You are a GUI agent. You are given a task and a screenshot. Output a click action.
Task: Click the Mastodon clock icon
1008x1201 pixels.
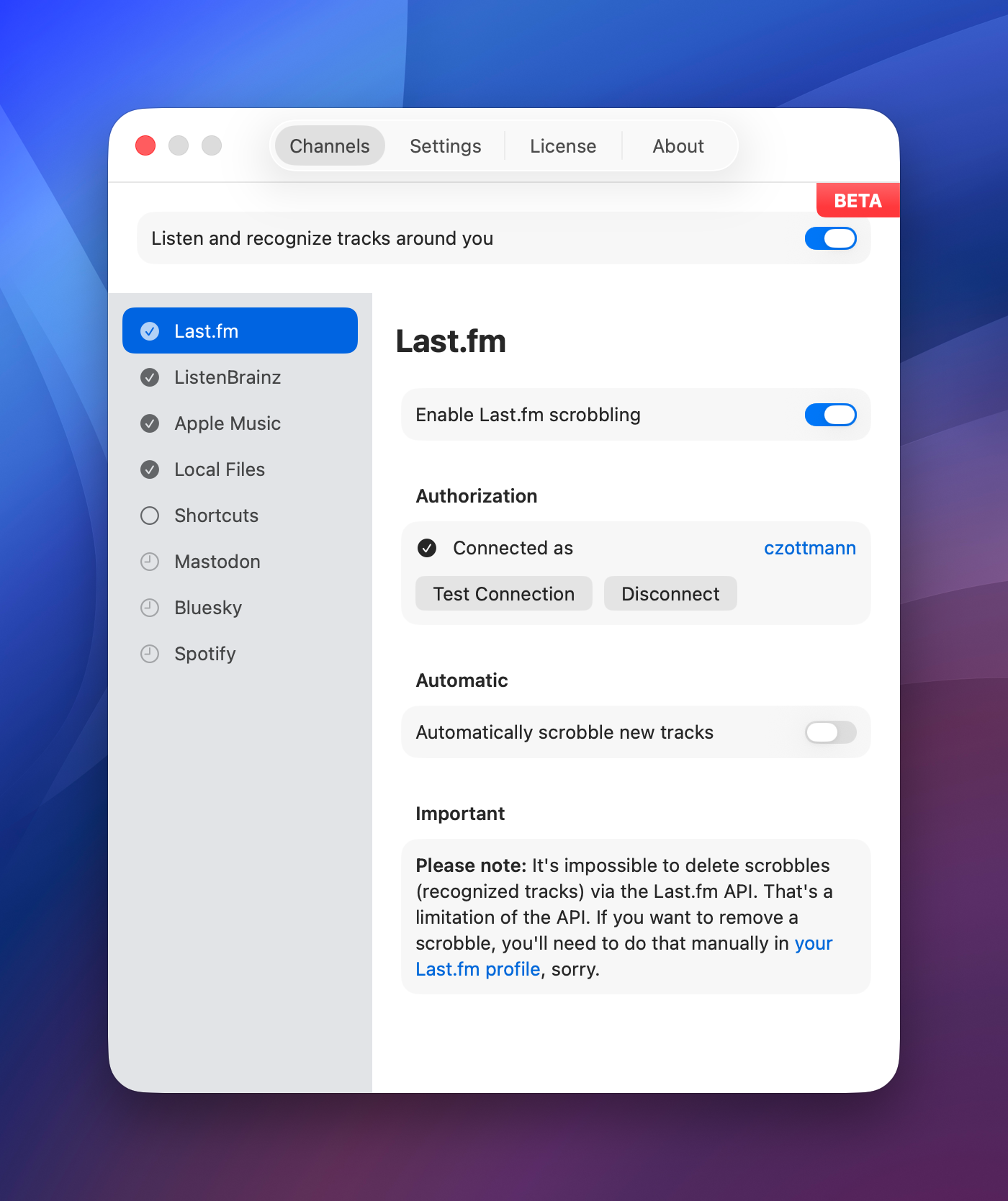coord(150,562)
